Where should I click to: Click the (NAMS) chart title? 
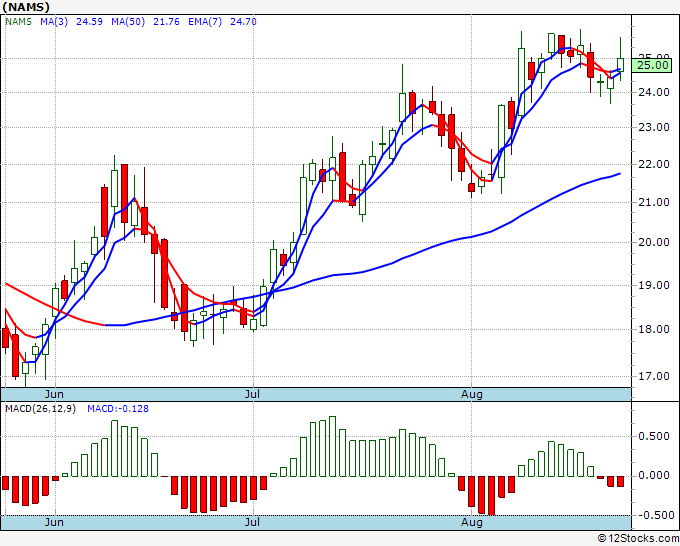[x=26, y=7]
